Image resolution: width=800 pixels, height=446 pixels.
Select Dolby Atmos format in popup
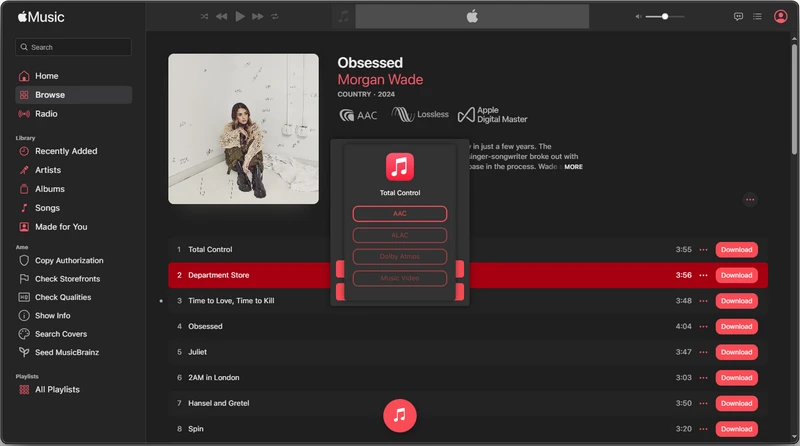399,257
